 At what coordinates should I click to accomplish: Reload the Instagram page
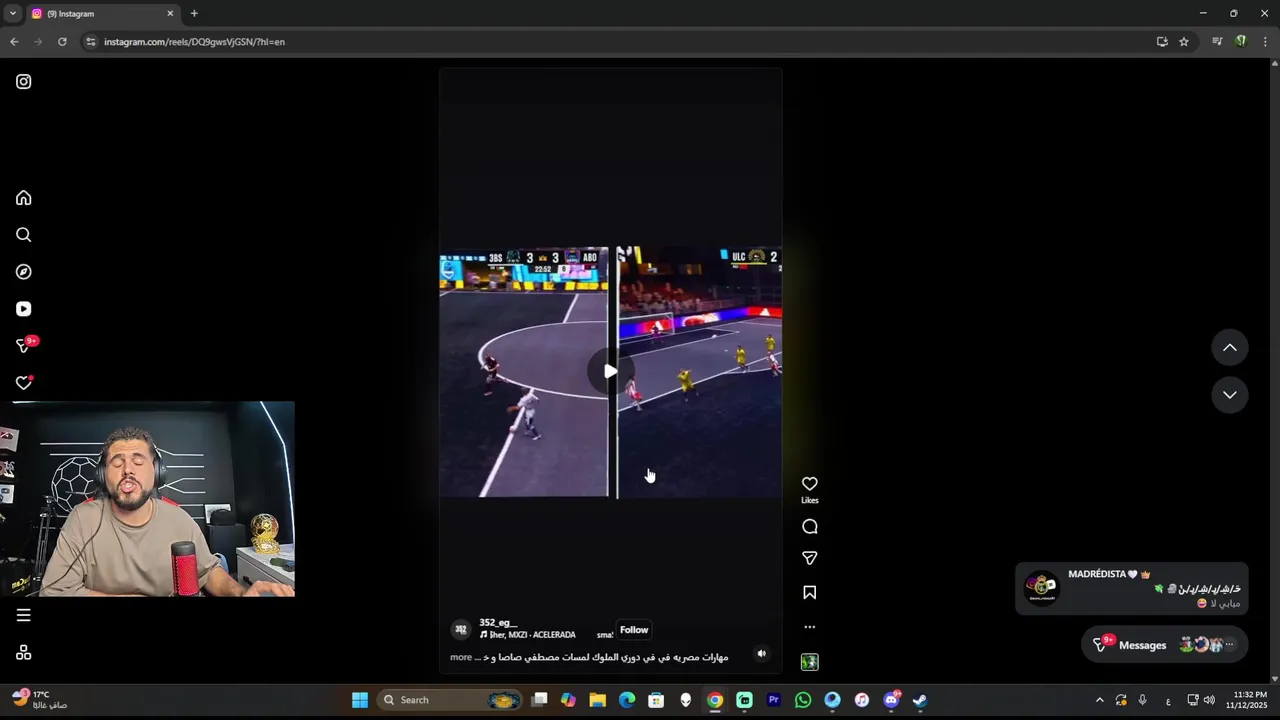62,42
